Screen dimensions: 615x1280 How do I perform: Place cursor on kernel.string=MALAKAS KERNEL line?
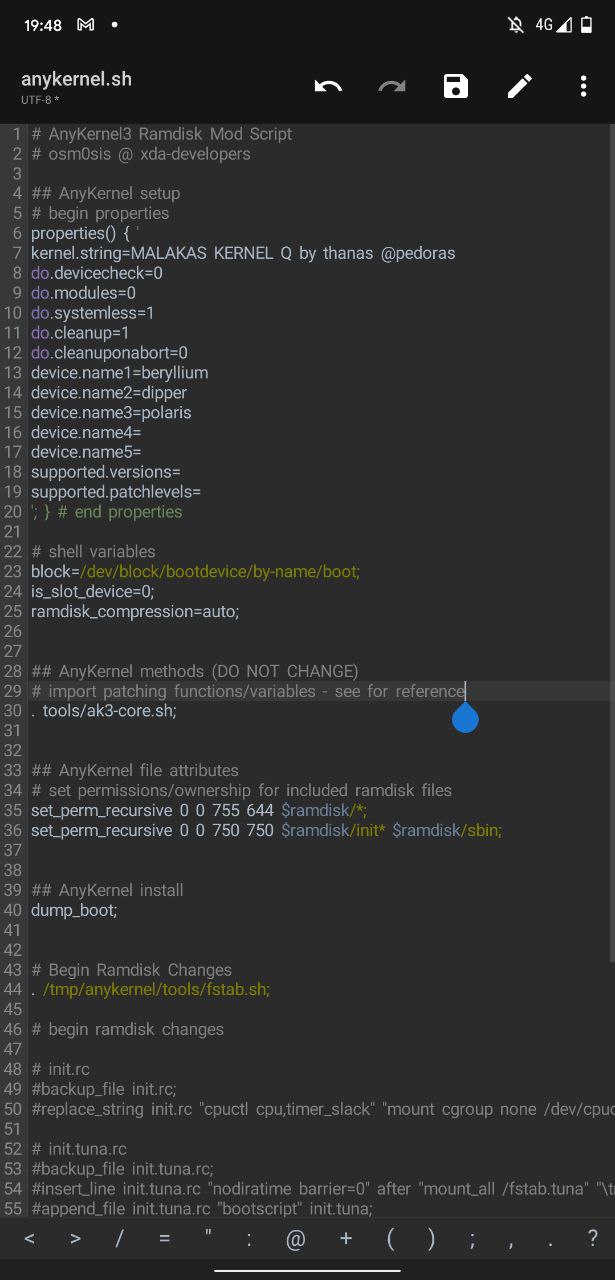pyautogui.click(x=243, y=253)
